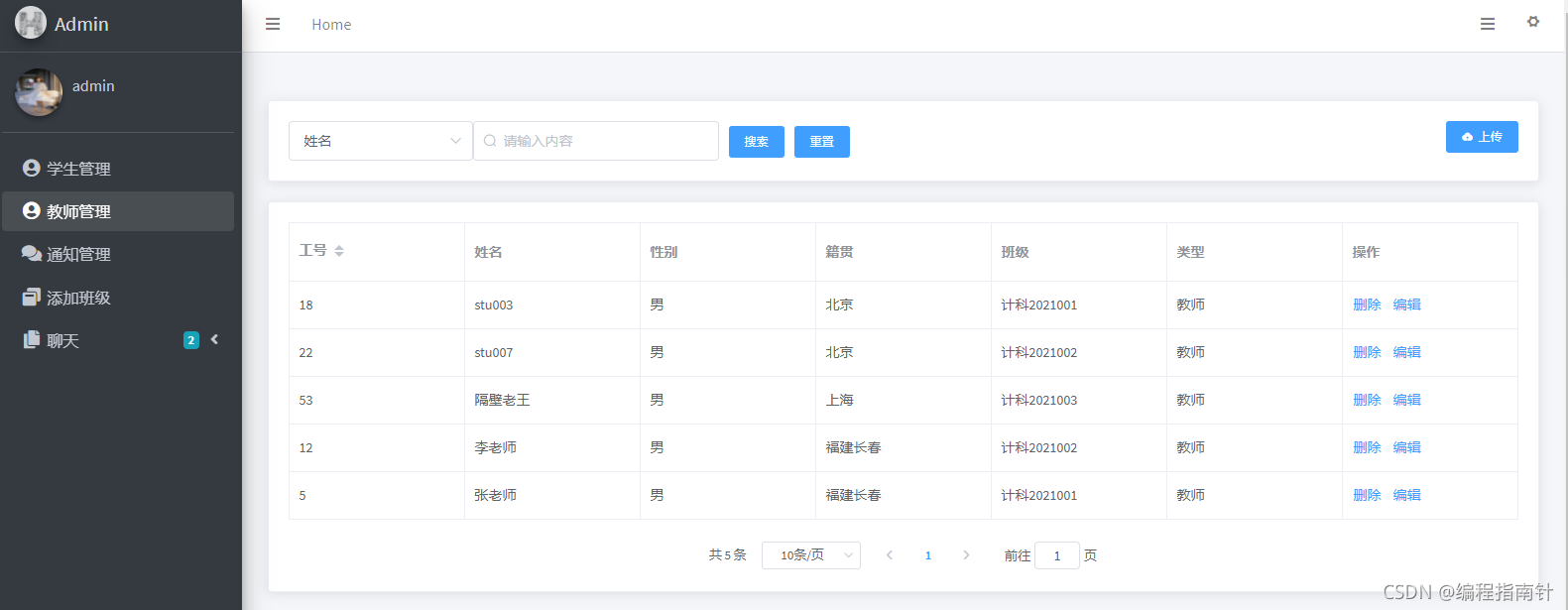Click the 教师管理 user icon
The height and width of the screenshot is (610, 1568).
click(32, 210)
